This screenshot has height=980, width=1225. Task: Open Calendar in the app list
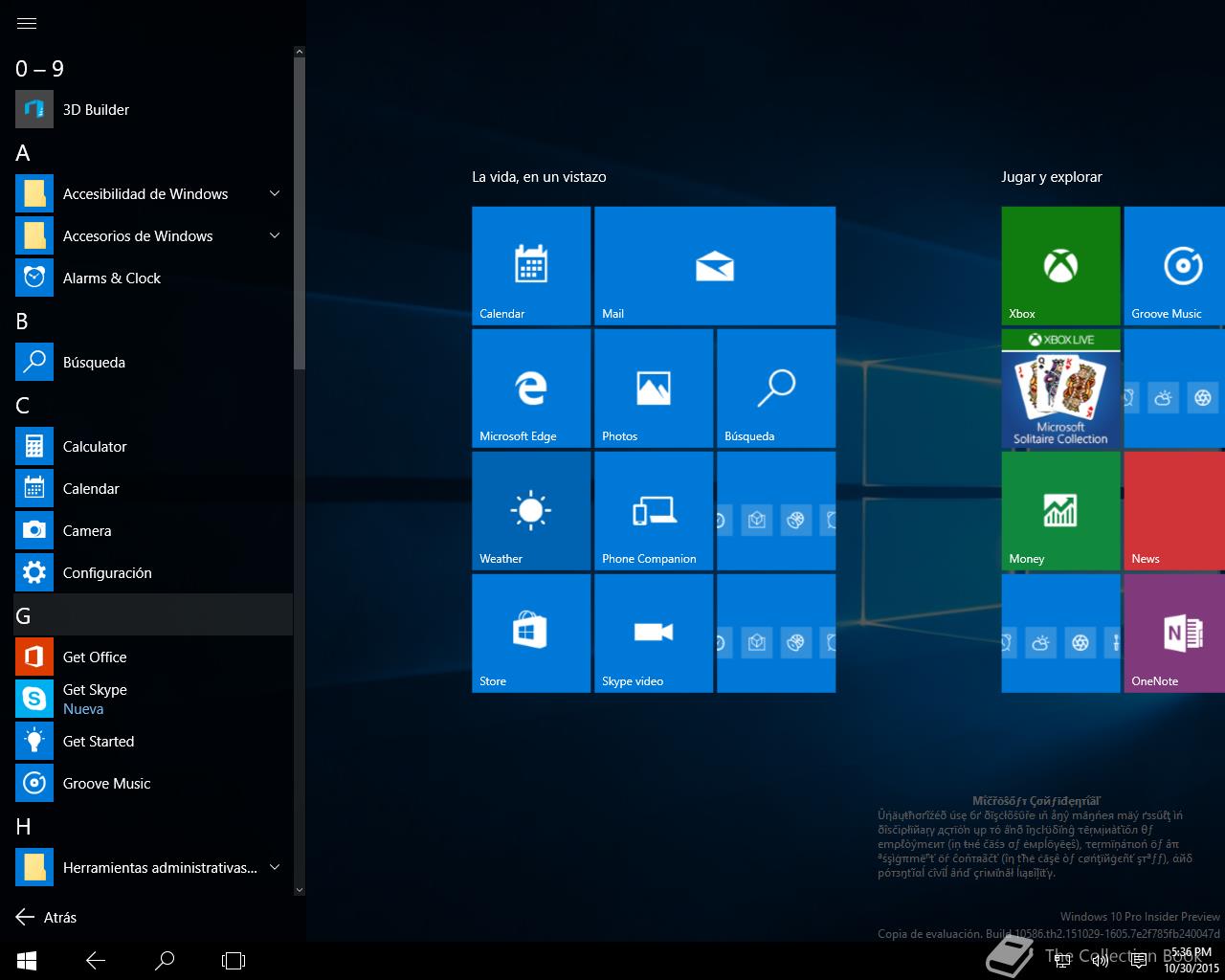point(153,488)
